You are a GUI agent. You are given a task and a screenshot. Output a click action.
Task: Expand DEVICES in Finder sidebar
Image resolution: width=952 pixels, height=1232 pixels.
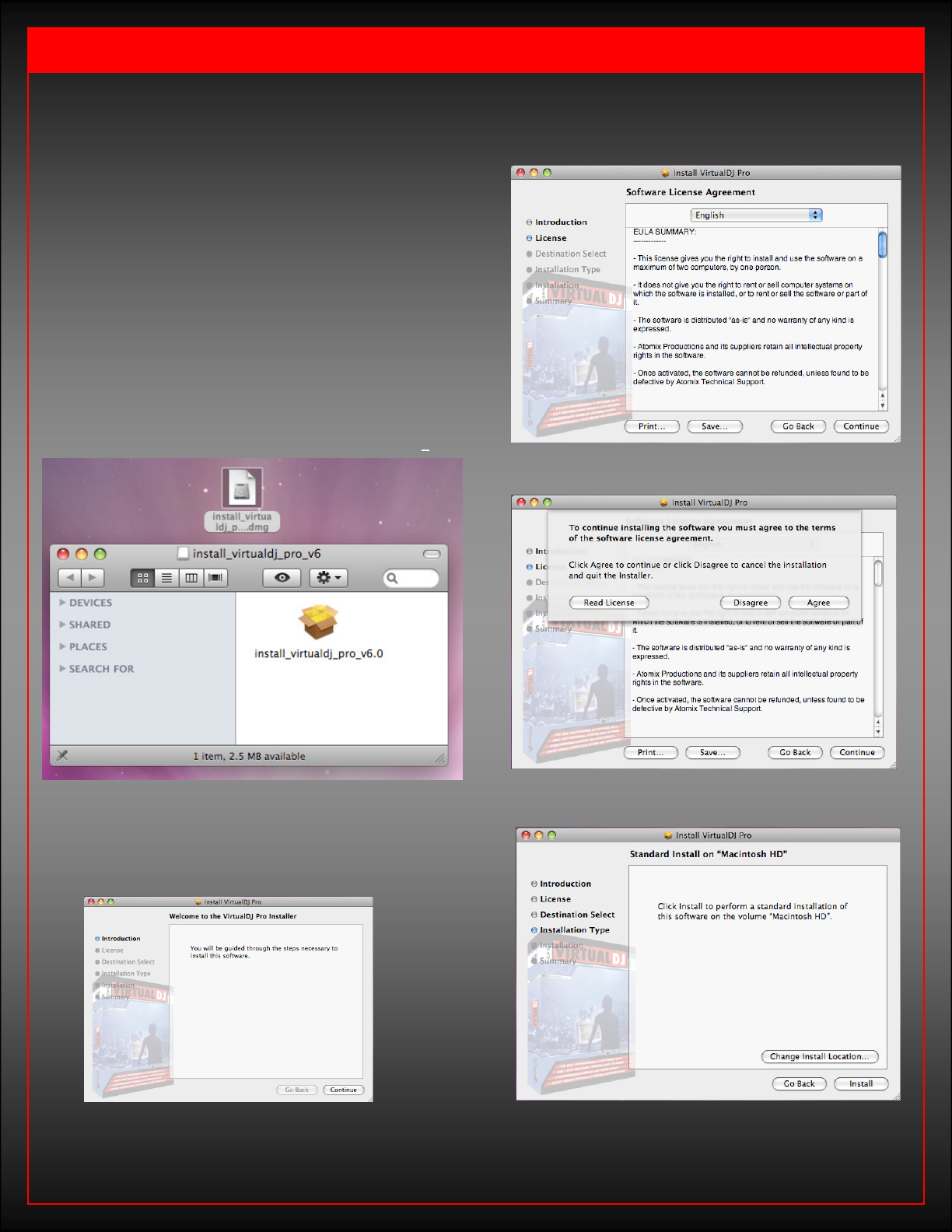point(63,603)
